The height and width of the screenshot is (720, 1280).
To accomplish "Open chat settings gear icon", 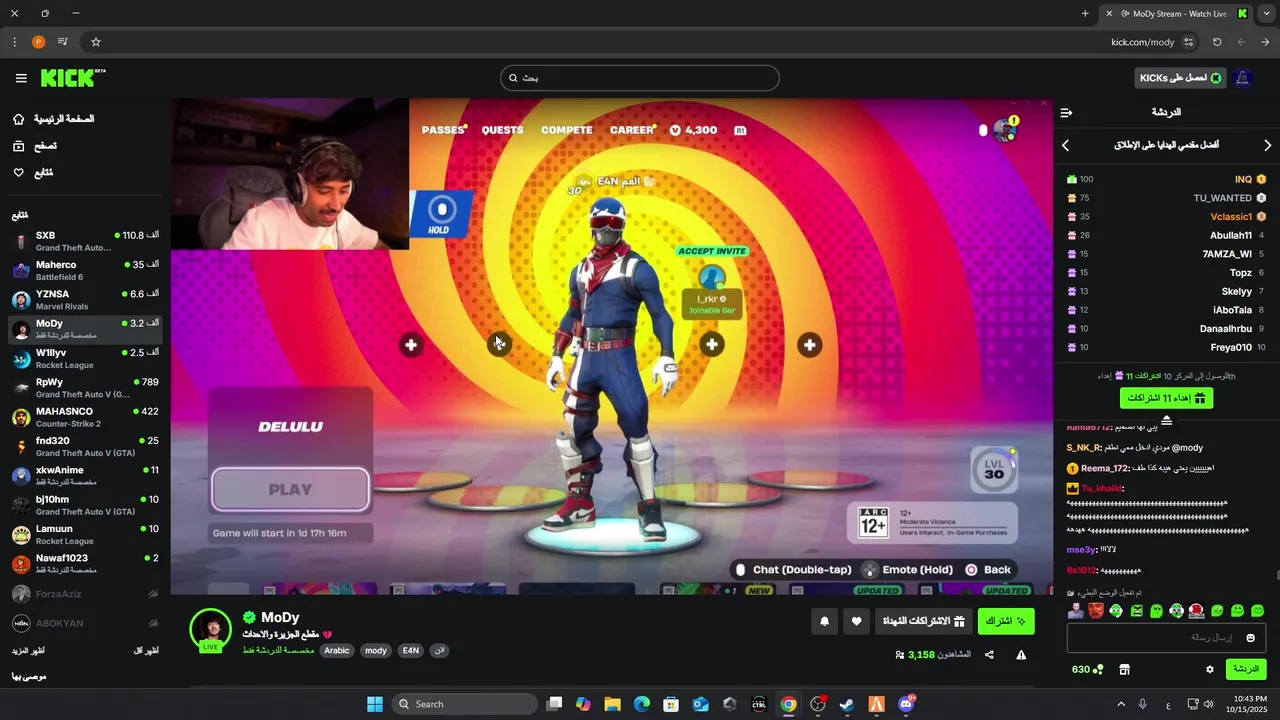I will coord(1209,670).
